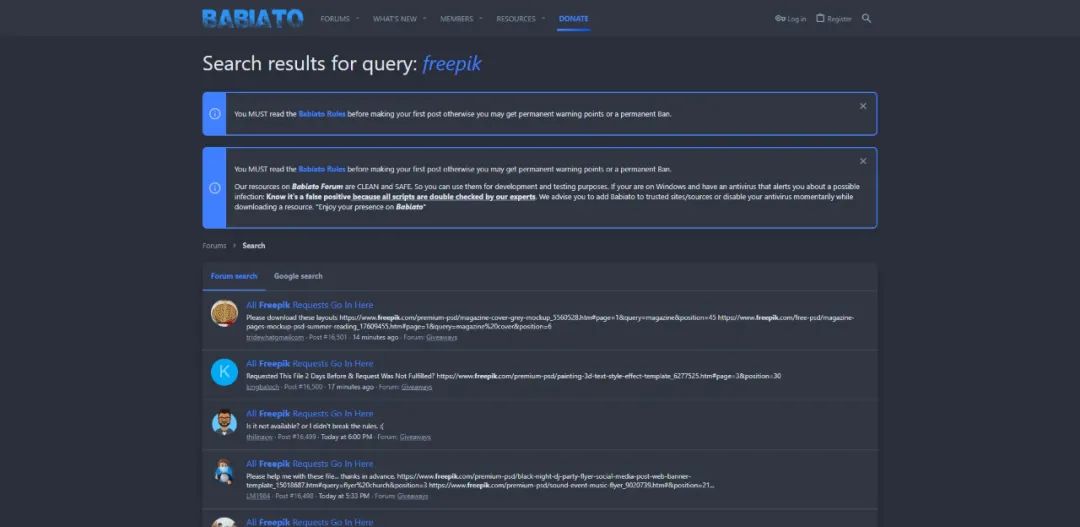
Task: Open the search magnifier icon in header
Action: [x=866, y=19]
